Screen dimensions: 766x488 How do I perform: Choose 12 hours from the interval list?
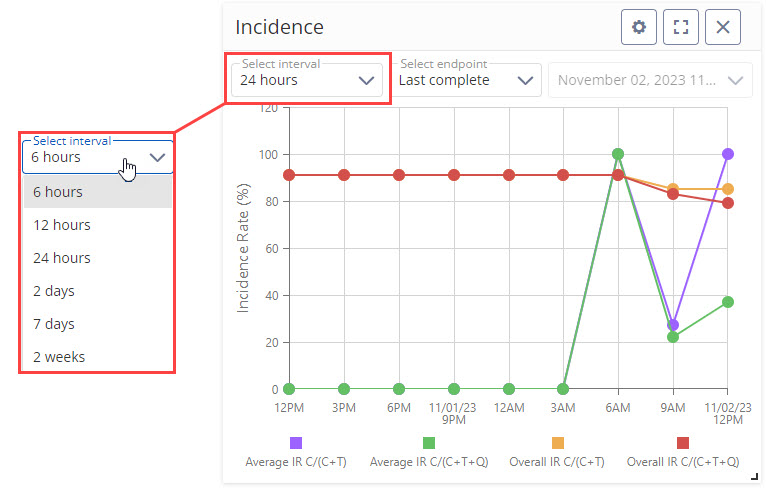(61, 225)
